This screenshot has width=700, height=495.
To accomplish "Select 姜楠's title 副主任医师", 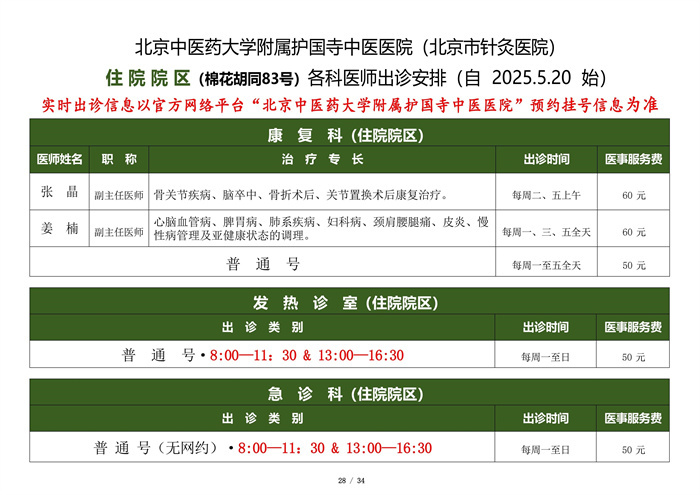I will click(119, 232).
